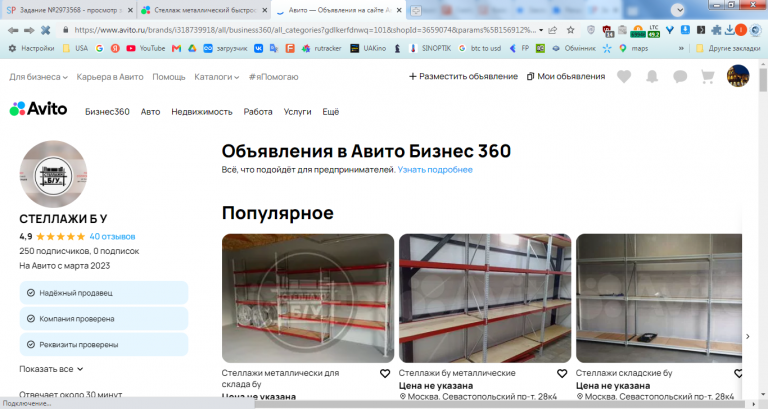Viewport: 768px width, 409px height.
Task: Open the Google Drive bookmark icon
Action: pyautogui.click(x=192, y=48)
